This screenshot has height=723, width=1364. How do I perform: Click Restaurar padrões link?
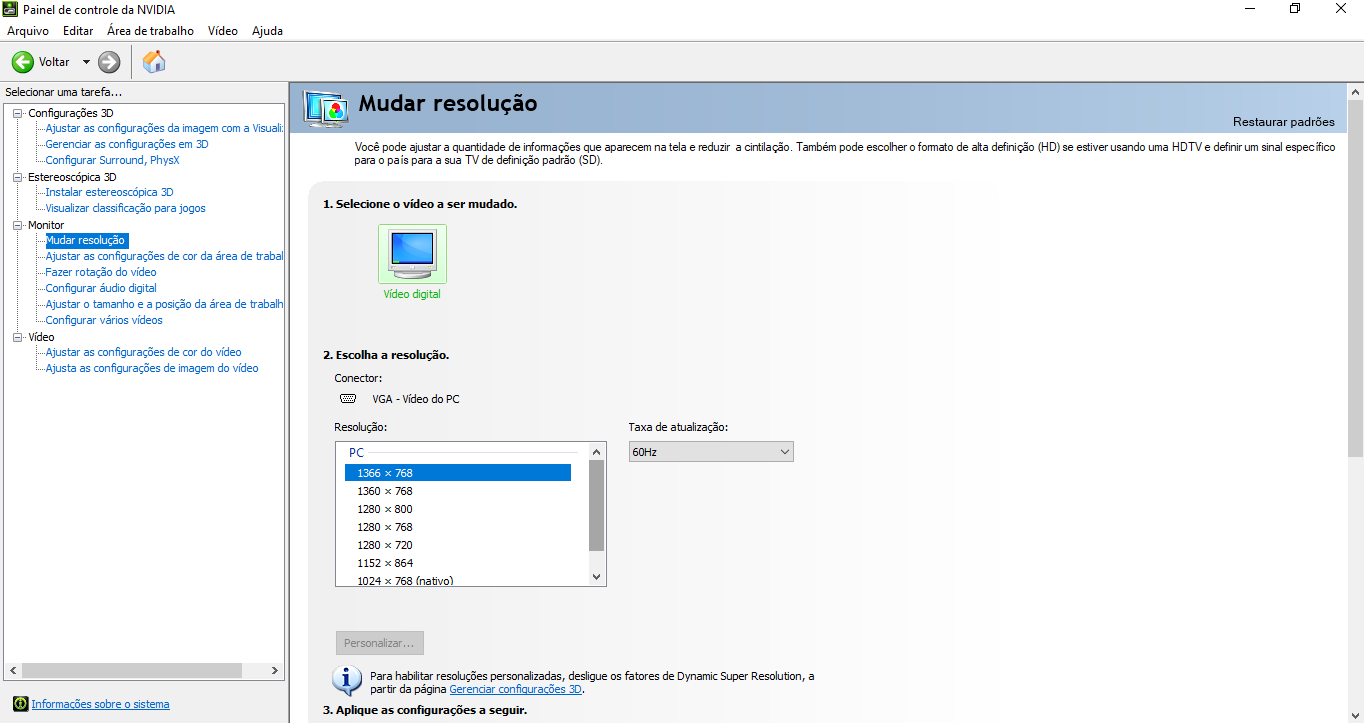click(1284, 122)
